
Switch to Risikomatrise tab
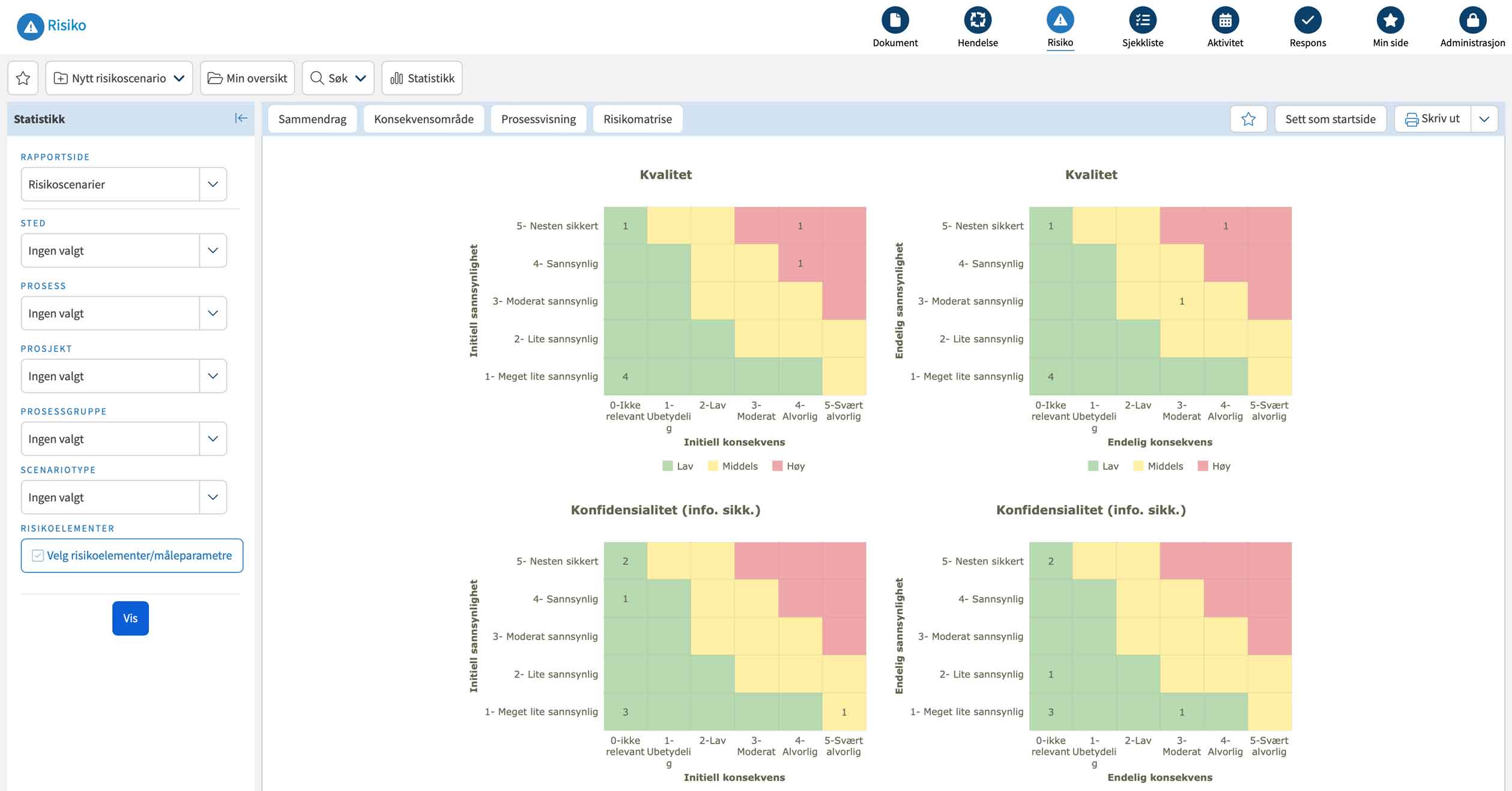(x=639, y=118)
